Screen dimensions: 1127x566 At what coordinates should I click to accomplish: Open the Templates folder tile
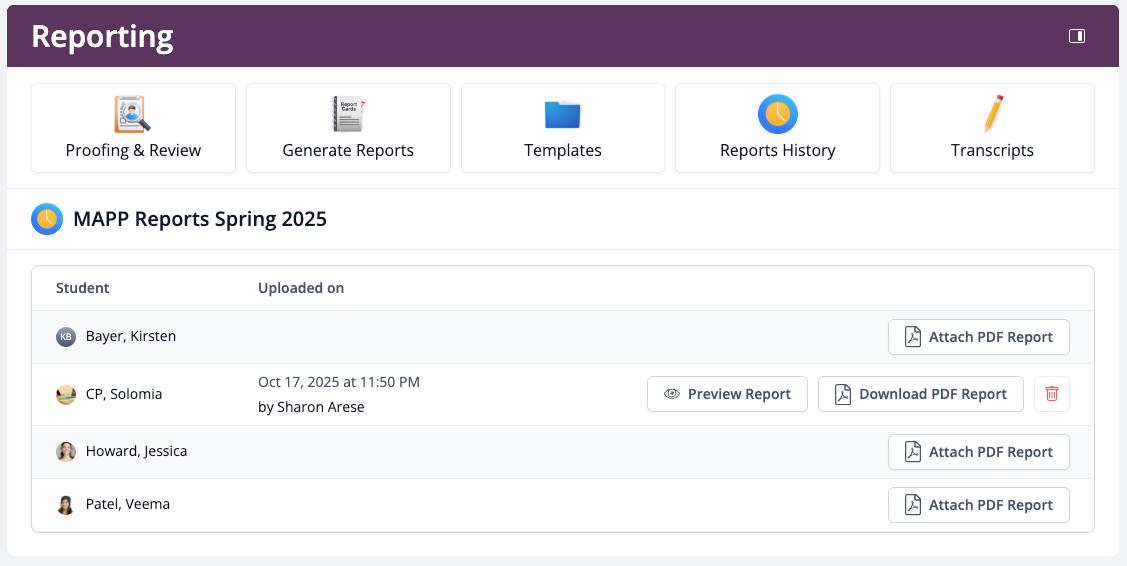point(563,128)
